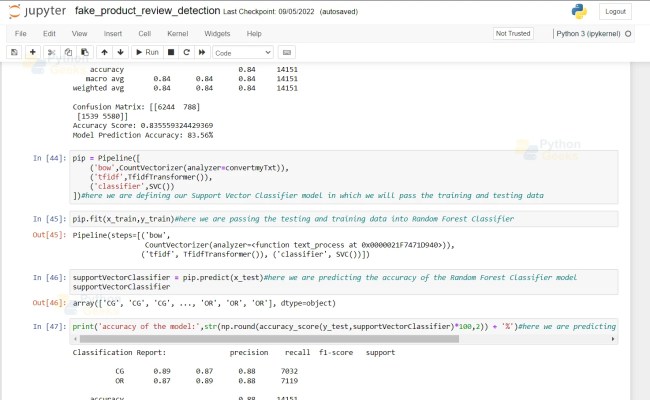This screenshot has height=400, width=650.
Task: Click the ('tfidf',TfidfTransformer()) code line
Action: (151, 177)
